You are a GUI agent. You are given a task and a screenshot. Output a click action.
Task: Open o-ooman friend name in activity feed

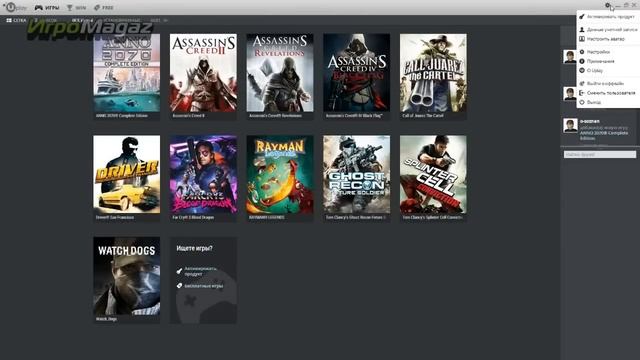[x=590, y=121]
